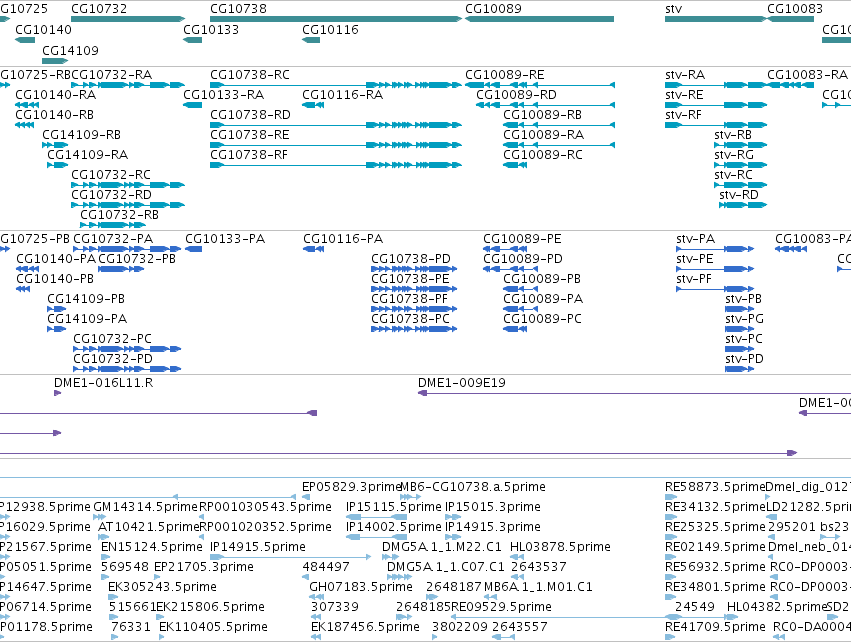
Task: Click EST RE58873.5prime
Action: pyautogui.click(x=715, y=487)
